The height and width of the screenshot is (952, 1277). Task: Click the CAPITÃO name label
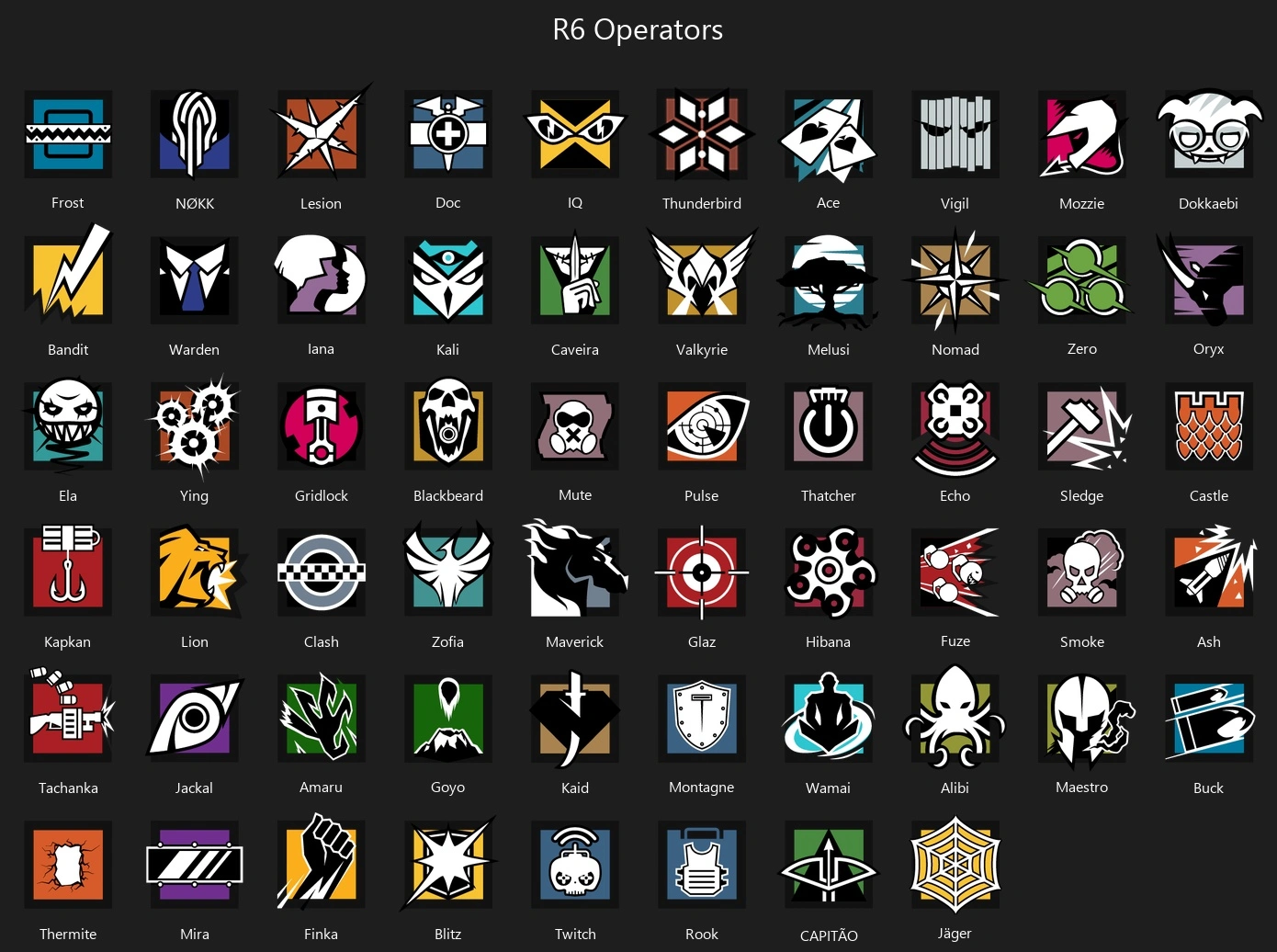[829, 935]
